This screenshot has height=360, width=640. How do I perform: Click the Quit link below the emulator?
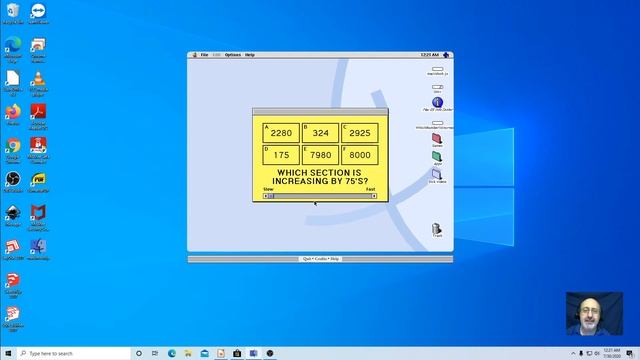(x=307, y=259)
